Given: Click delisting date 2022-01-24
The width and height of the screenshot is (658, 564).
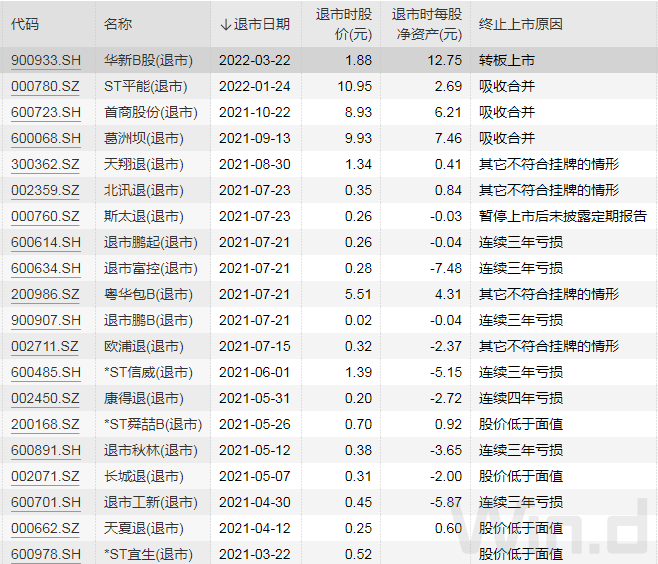Looking at the screenshot, I should point(255,86).
